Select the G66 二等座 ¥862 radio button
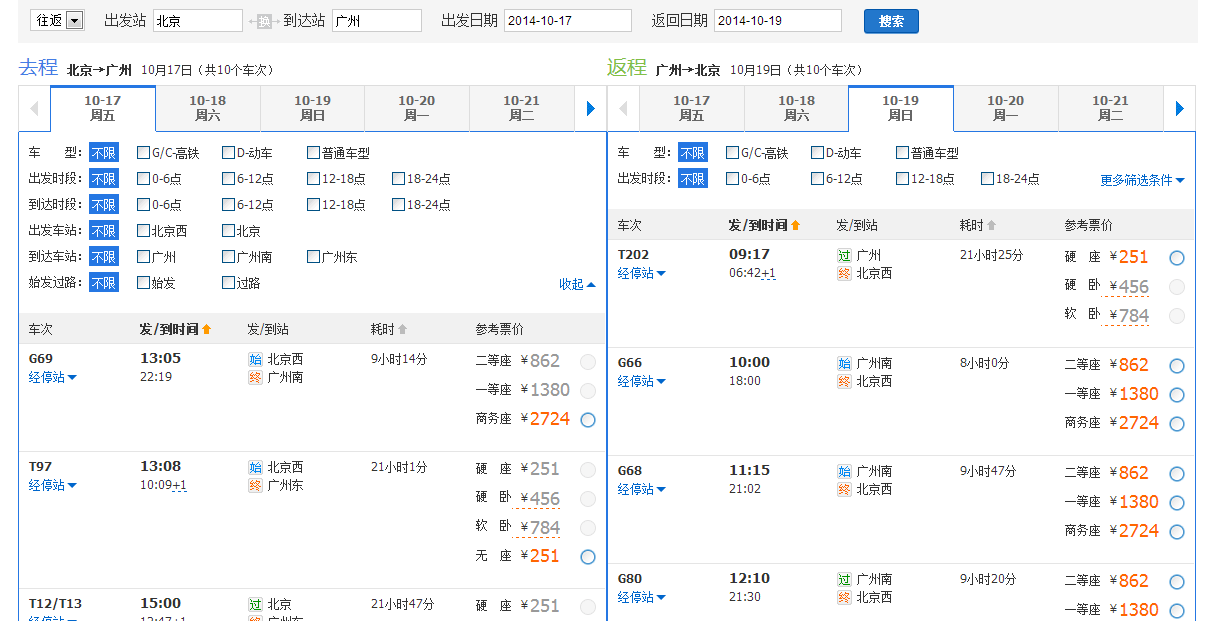The width and height of the screenshot is (1214, 621). point(1176,366)
